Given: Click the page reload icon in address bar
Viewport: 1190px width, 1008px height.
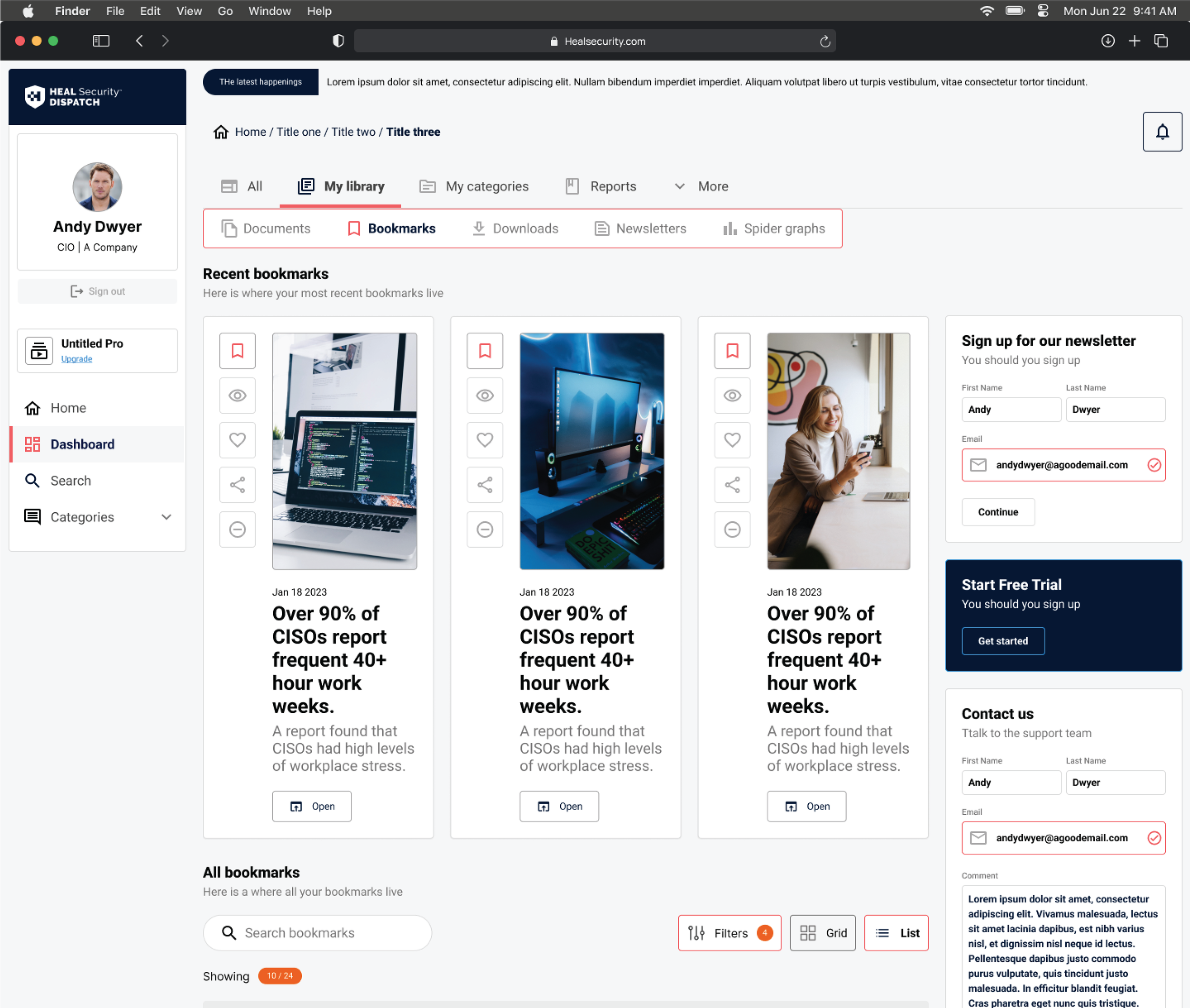Looking at the screenshot, I should coord(824,41).
